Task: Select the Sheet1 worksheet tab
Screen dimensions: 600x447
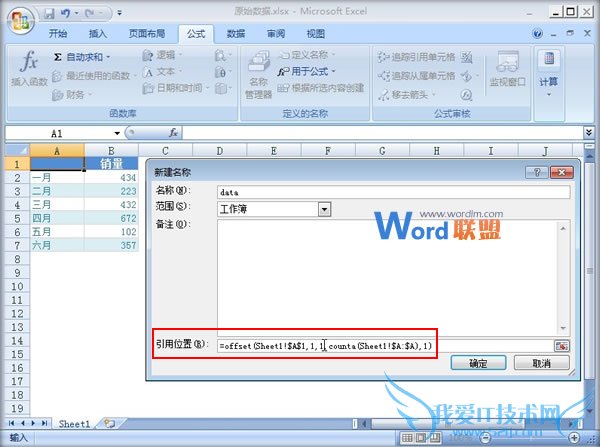Action: (74, 424)
